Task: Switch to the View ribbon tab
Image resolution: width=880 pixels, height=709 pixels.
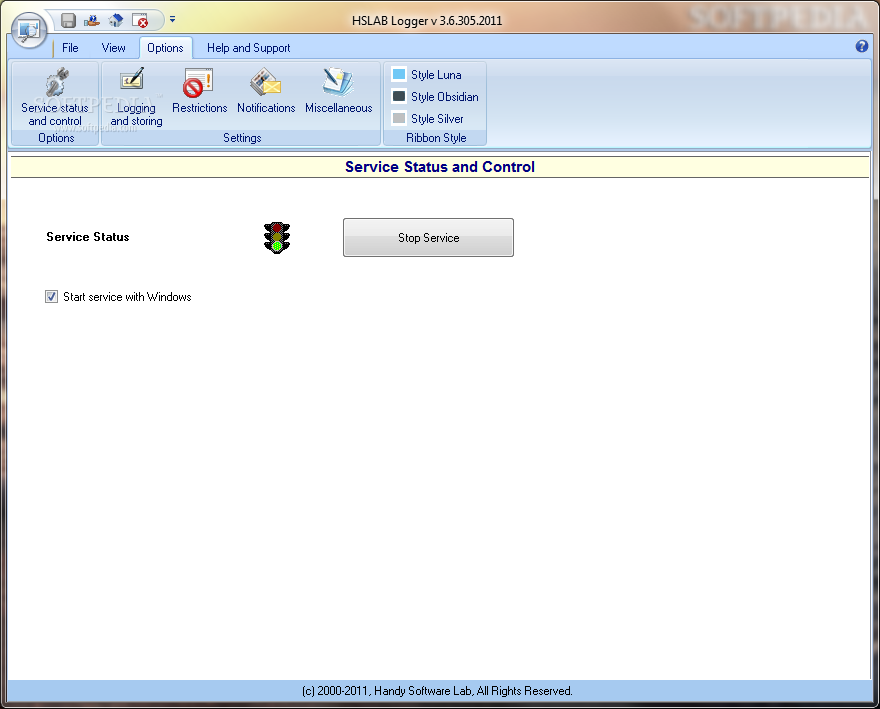Action: 113,48
